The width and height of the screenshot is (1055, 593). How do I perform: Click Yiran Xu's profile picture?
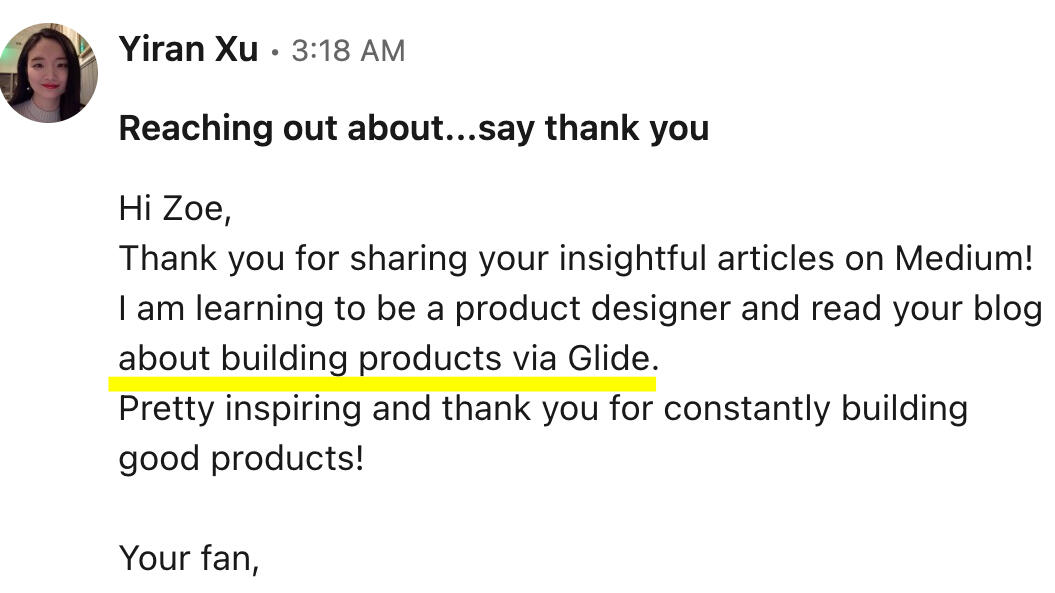click(x=49, y=73)
